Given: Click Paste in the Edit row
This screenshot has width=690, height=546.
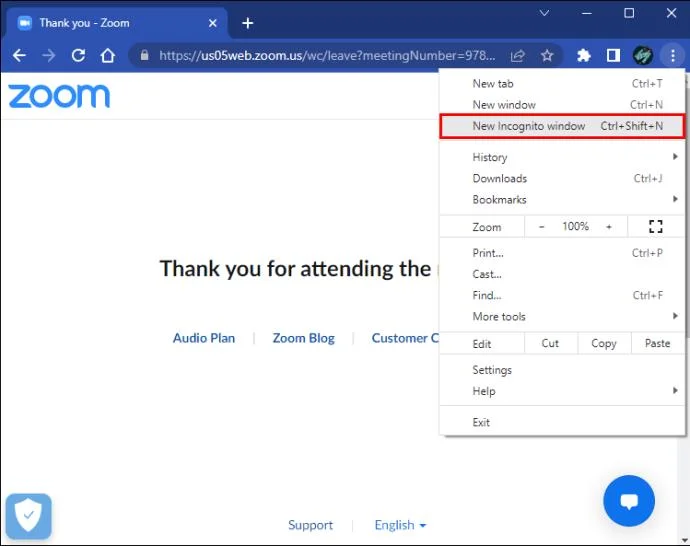Looking at the screenshot, I should click(657, 343).
